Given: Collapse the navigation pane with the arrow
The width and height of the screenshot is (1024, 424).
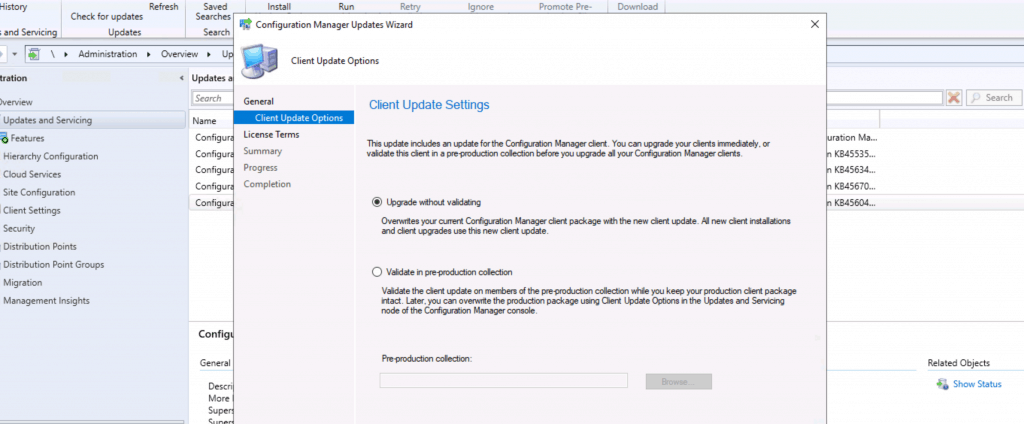Looking at the screenshot, I should (x=182, y=78).
